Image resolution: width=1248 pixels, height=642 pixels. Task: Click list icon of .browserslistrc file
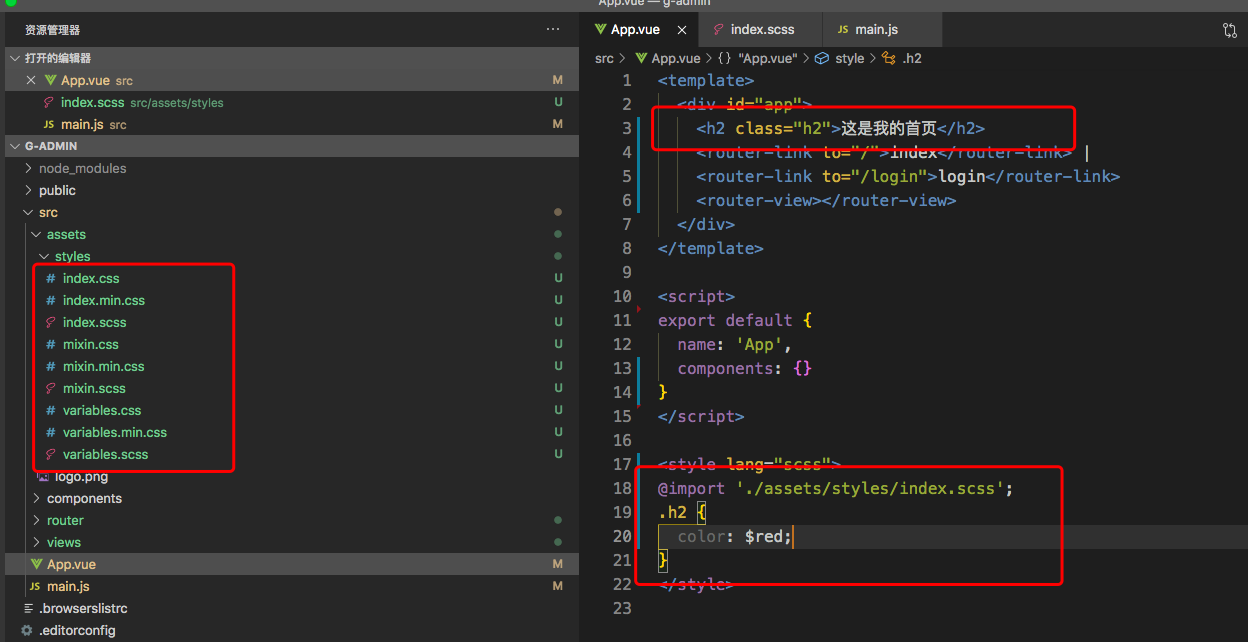(x=27, y=608)
